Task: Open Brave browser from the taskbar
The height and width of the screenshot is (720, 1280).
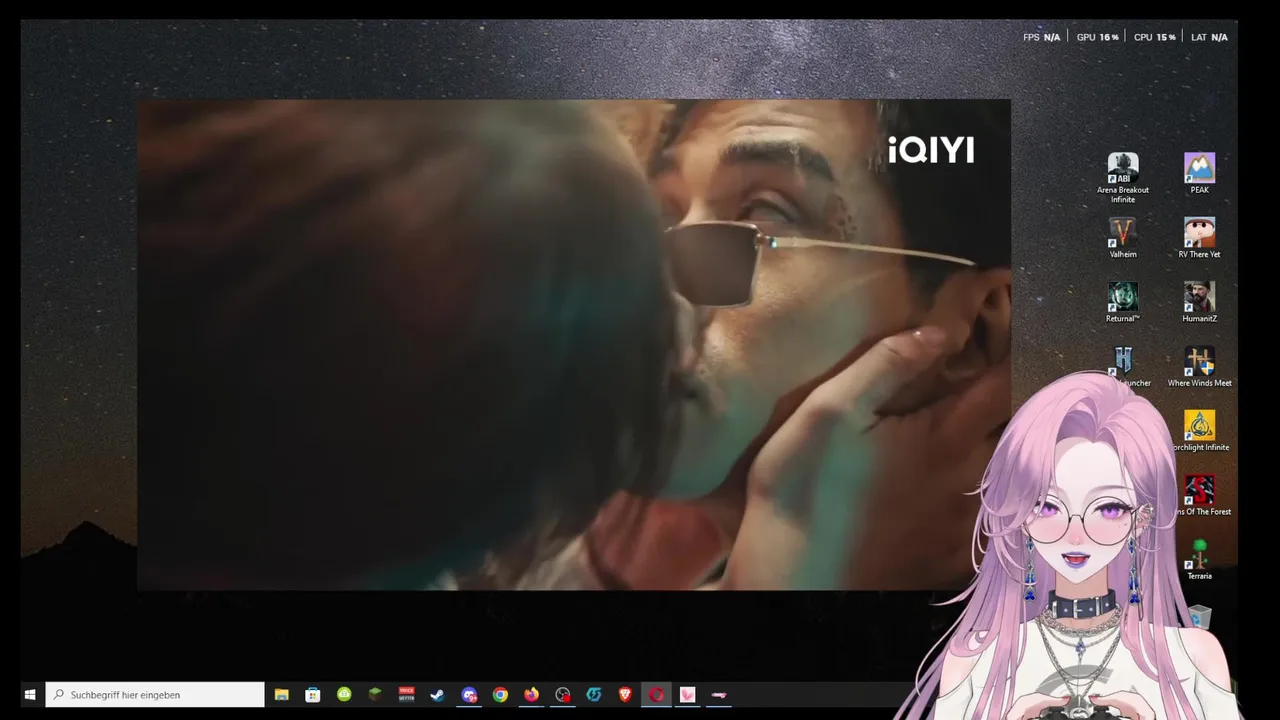Action: point(625,694)
